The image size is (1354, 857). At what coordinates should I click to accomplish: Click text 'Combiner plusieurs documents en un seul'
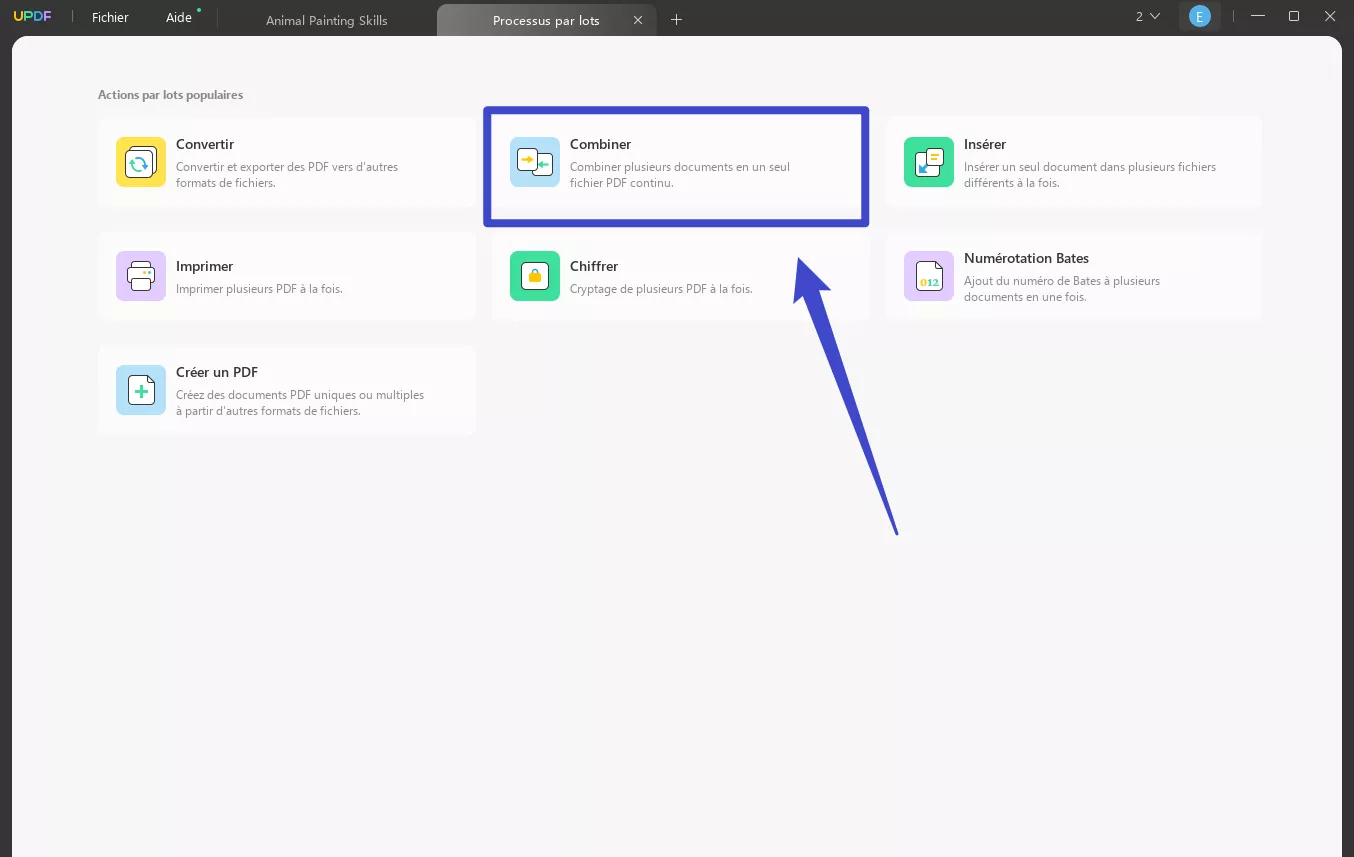point(680,167)
